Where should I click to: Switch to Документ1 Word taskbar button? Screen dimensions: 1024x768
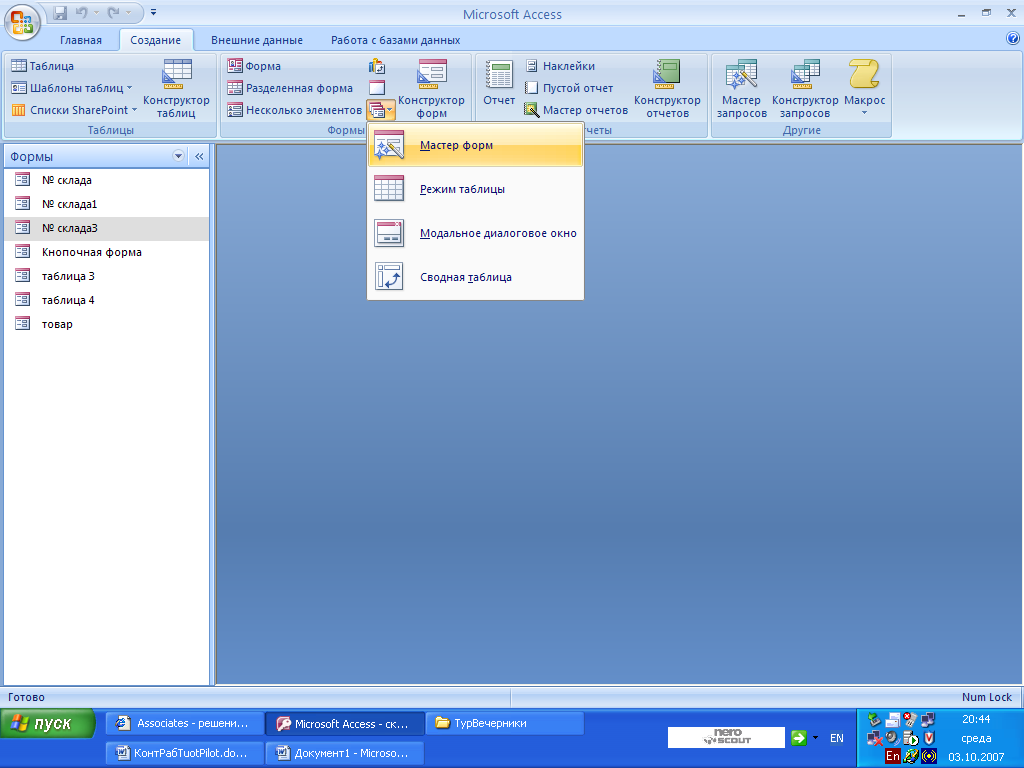click(345, 753)
